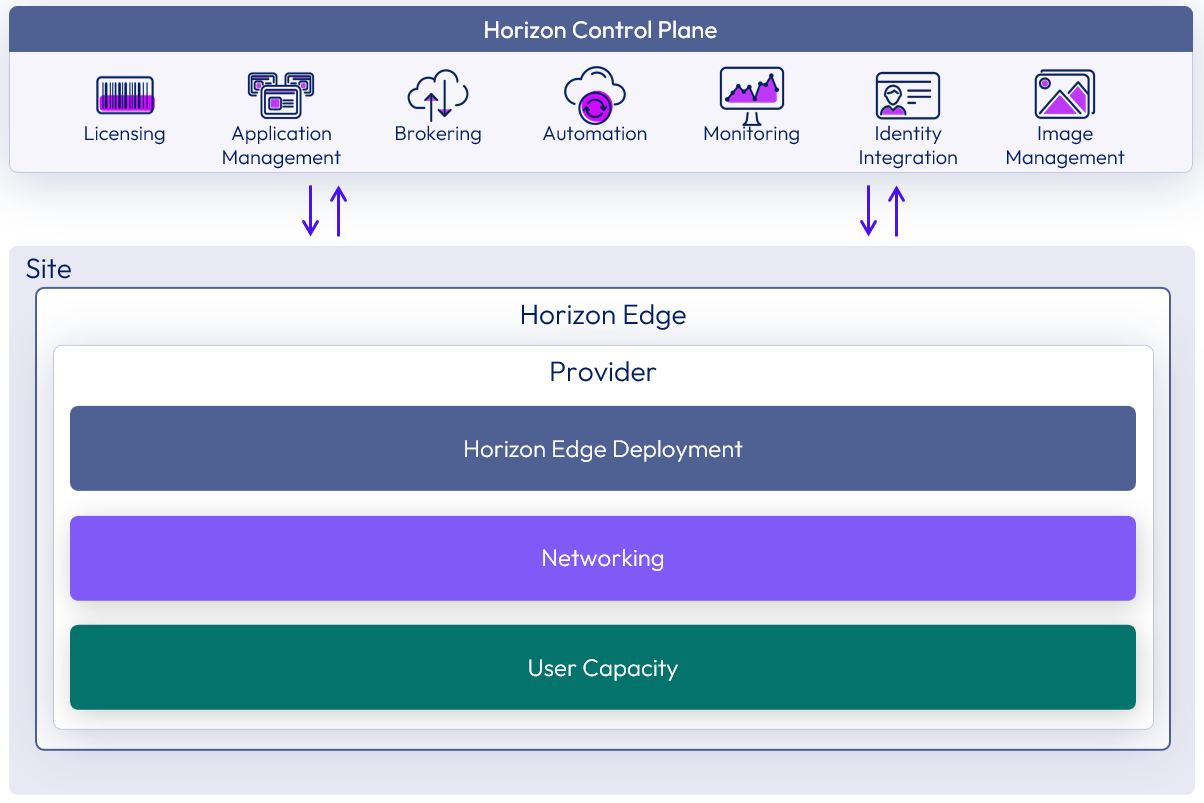Open the Automation cloud sync icon
This screenshot has height=803, width=1204.
click(594, 95)
